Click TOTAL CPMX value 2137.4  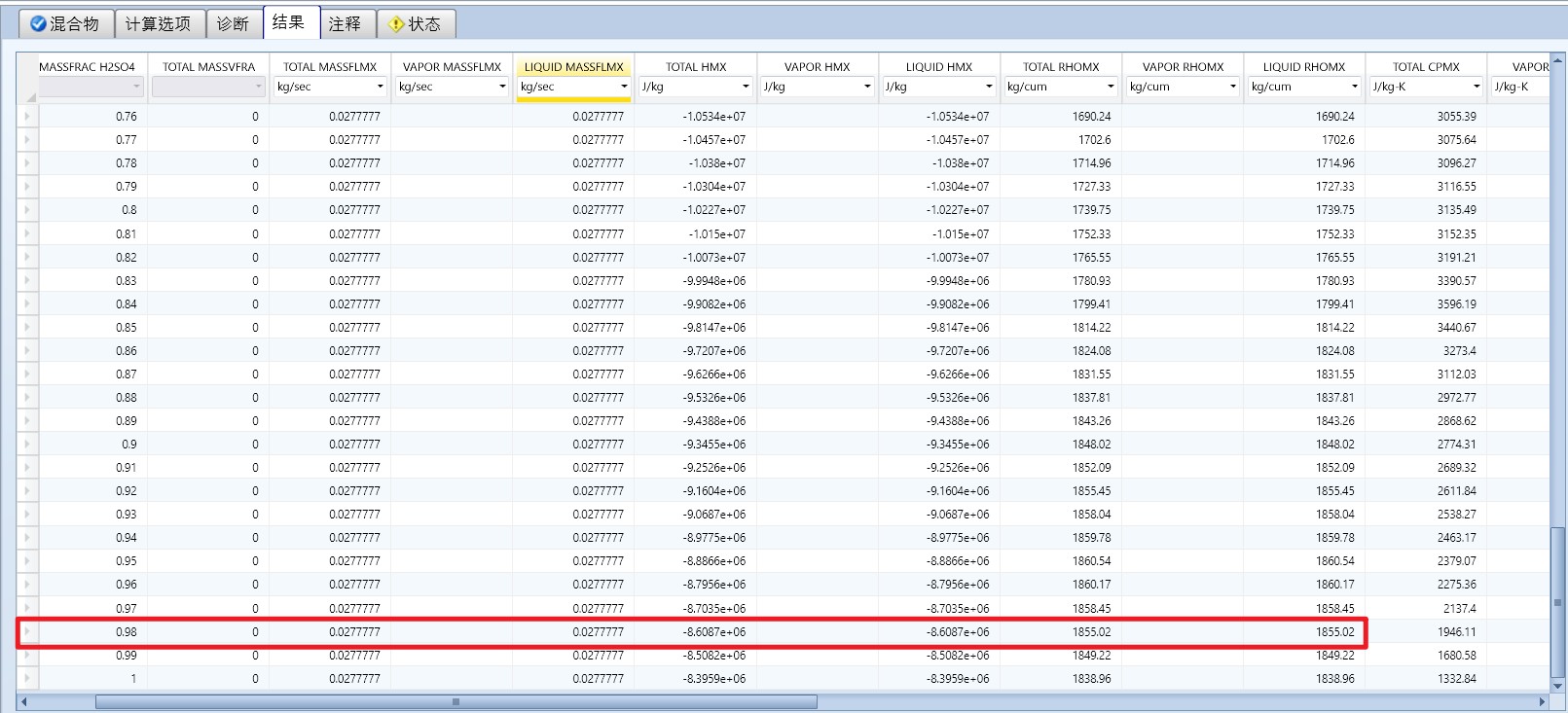pyautogui.click(x=1459, y=608)
